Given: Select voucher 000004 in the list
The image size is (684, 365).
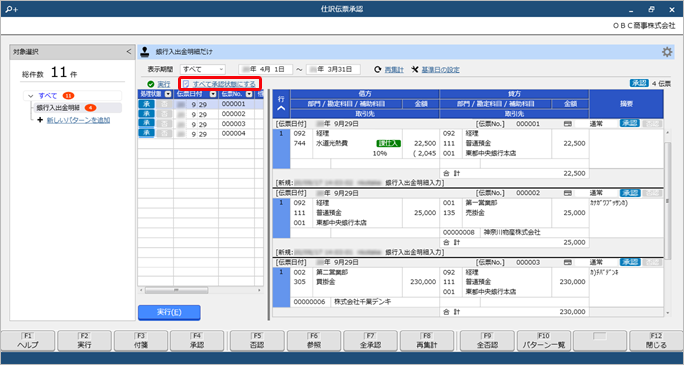Looking at the screenshot, I should click(201, 134).
